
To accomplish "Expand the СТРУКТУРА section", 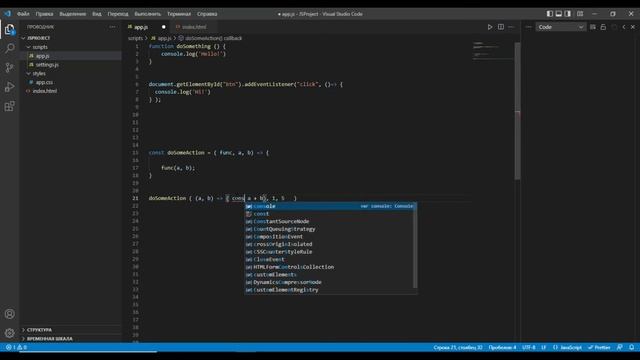I will (x=71, y=329).
